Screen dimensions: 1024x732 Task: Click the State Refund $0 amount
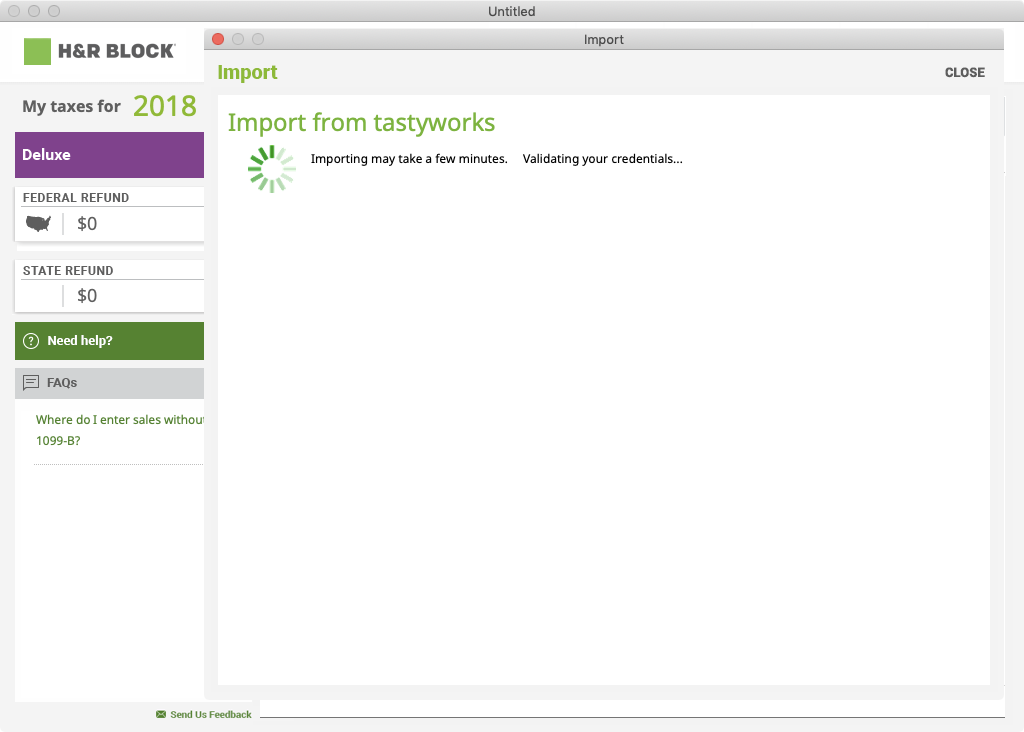click(88, 296)
